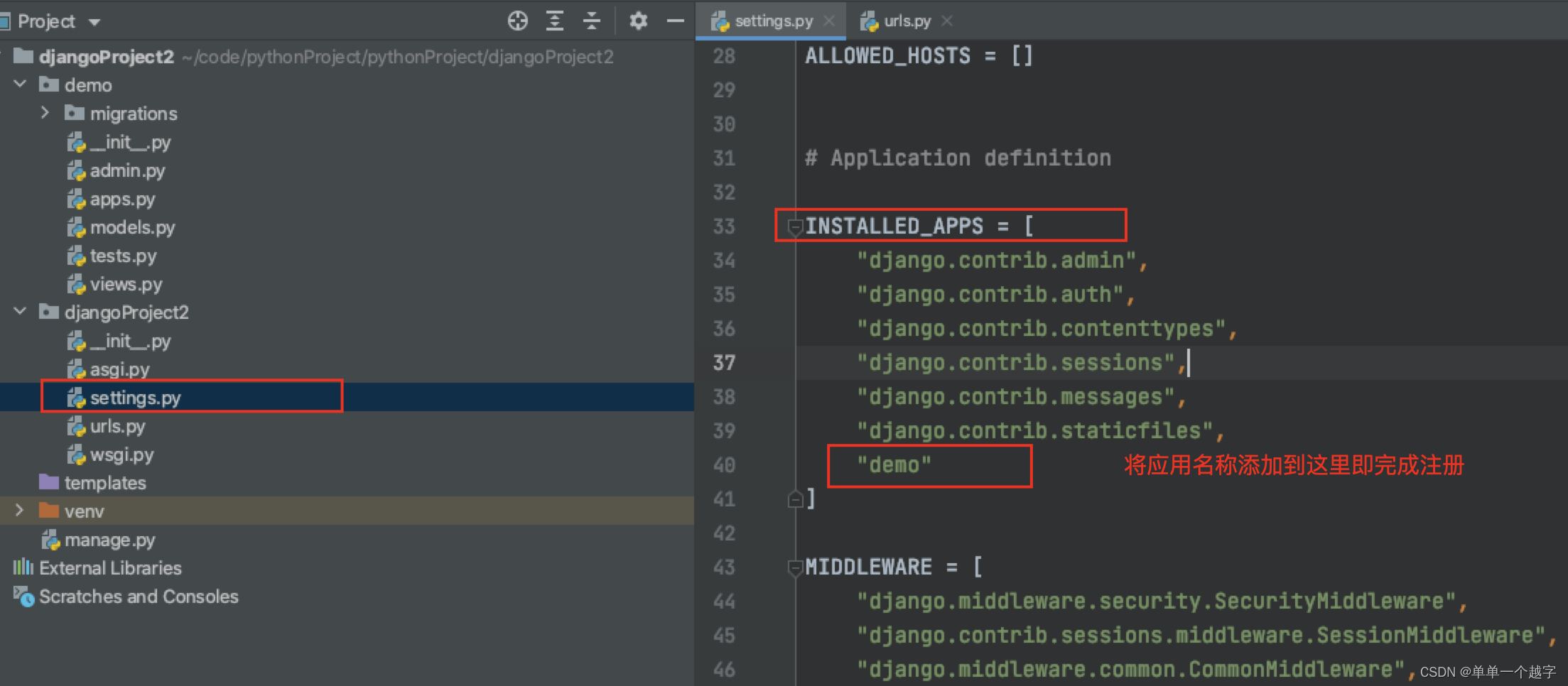1568x686 pixels.
Task: Click the expand all icon in Project toolbar
Action: click(x=555, y=21)
